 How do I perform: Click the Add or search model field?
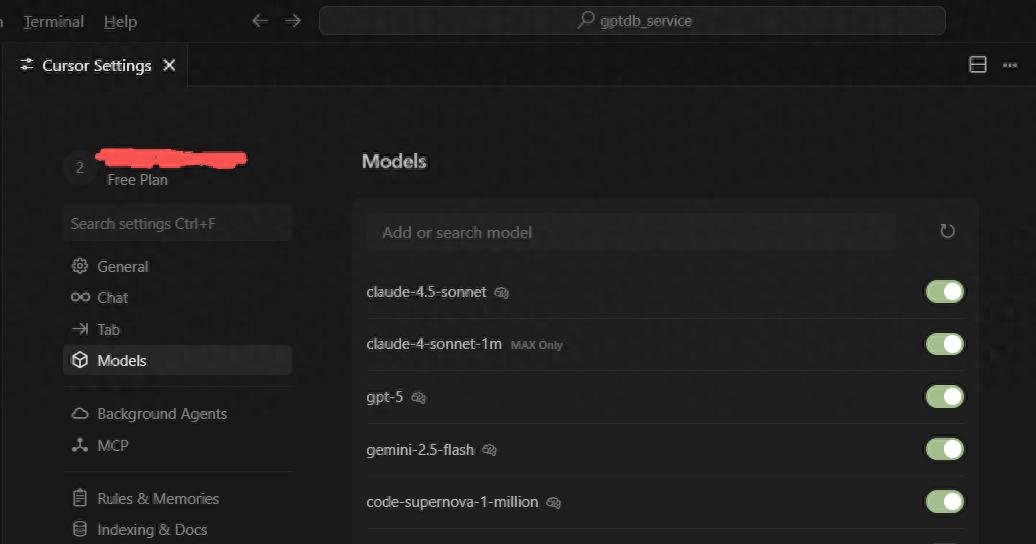[640, 232]
